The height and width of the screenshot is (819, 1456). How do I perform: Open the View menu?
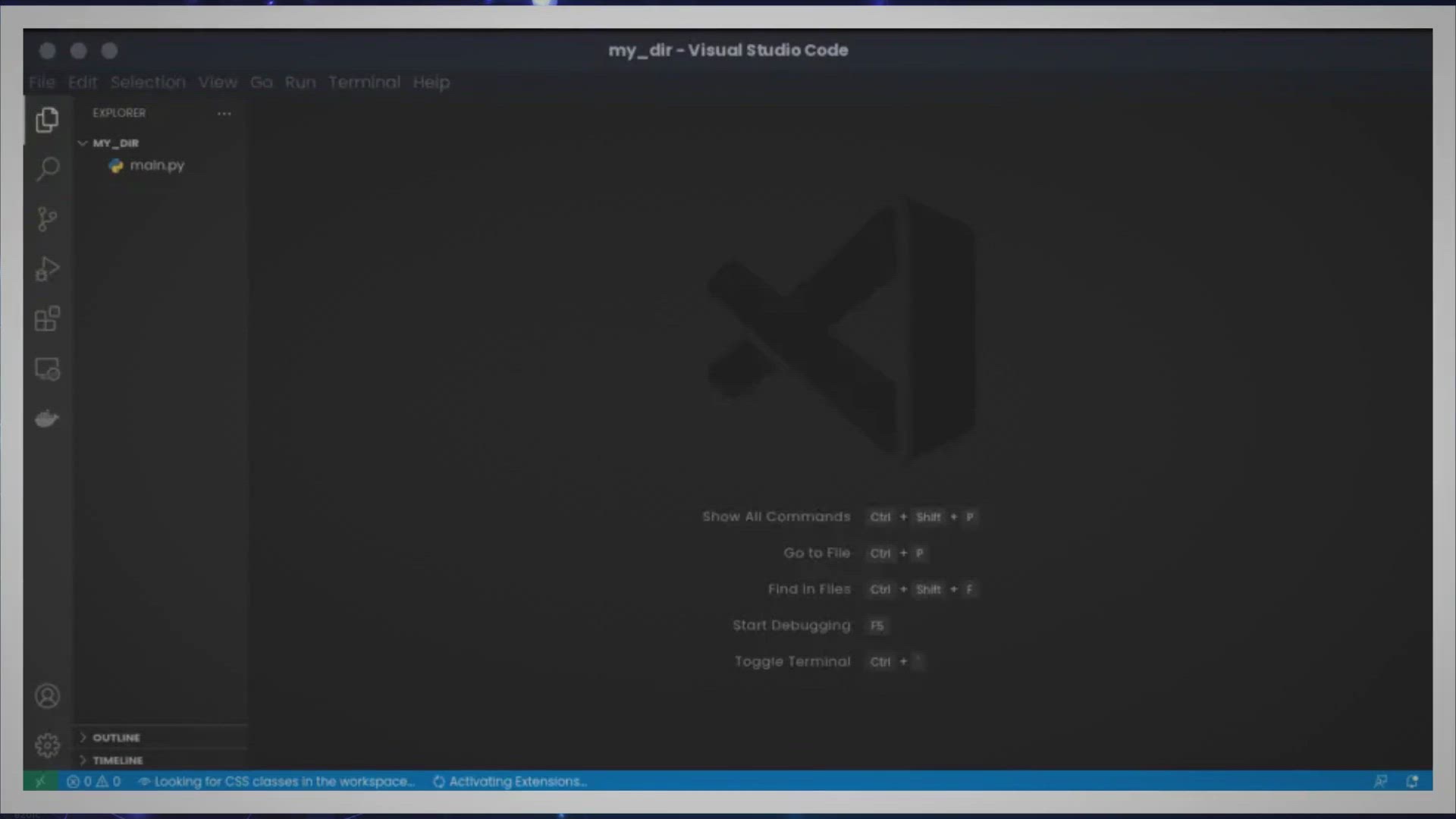pyautogui.click(x=218, y=82)
